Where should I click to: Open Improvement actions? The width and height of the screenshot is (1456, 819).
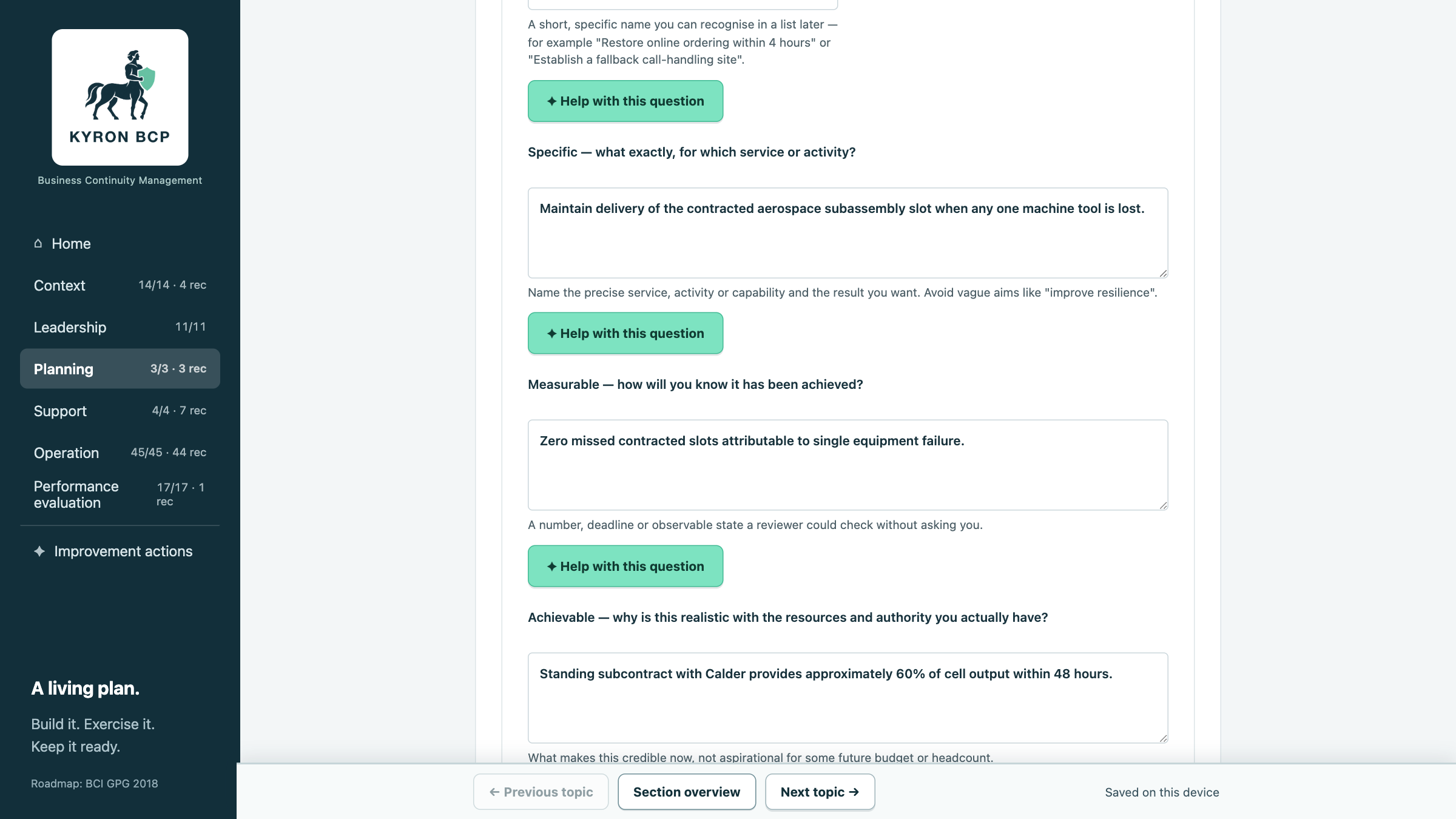pos(120,551)
